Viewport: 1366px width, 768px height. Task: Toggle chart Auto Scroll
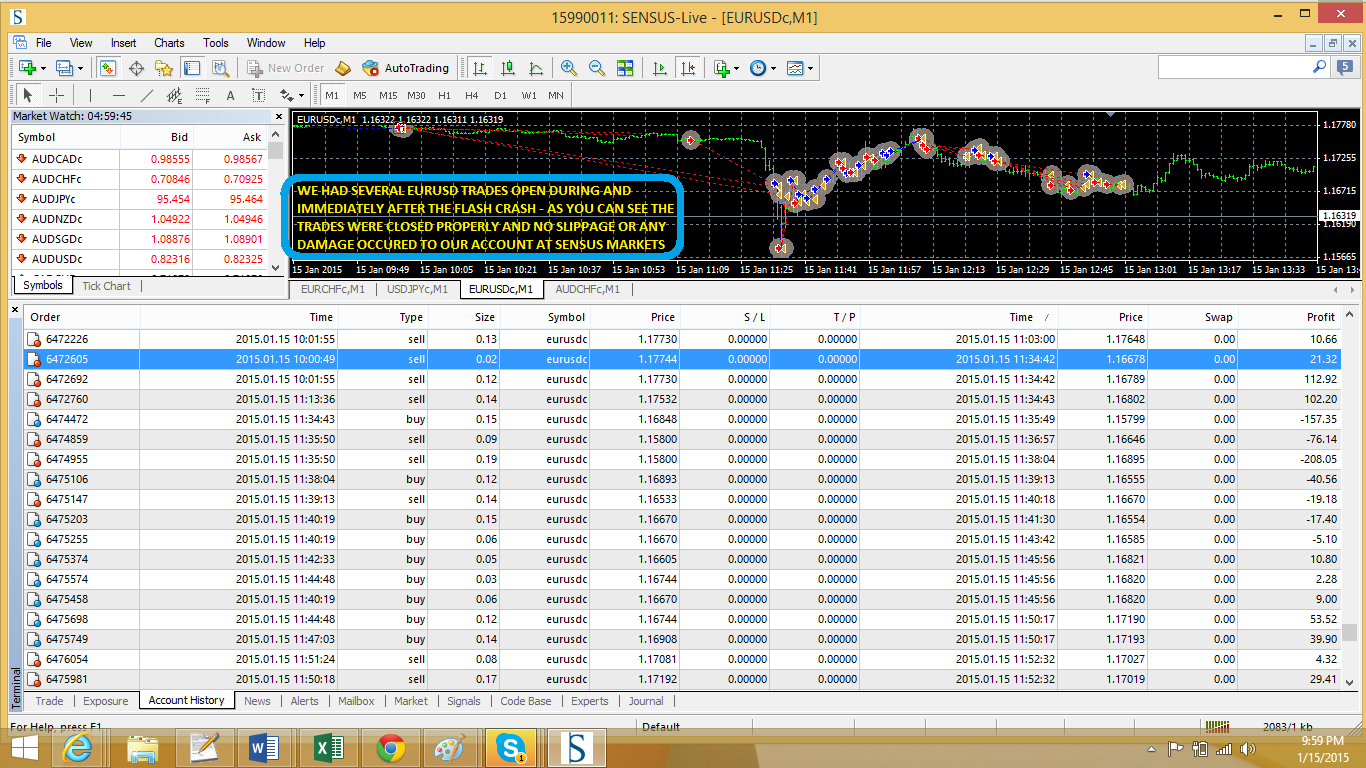[660, 68]
